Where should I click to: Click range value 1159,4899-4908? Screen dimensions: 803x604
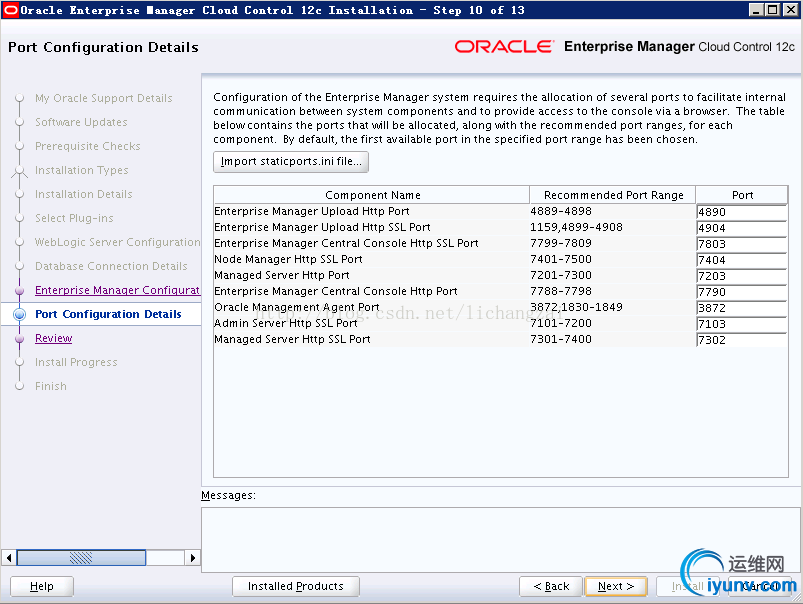(x=576, y=227)
